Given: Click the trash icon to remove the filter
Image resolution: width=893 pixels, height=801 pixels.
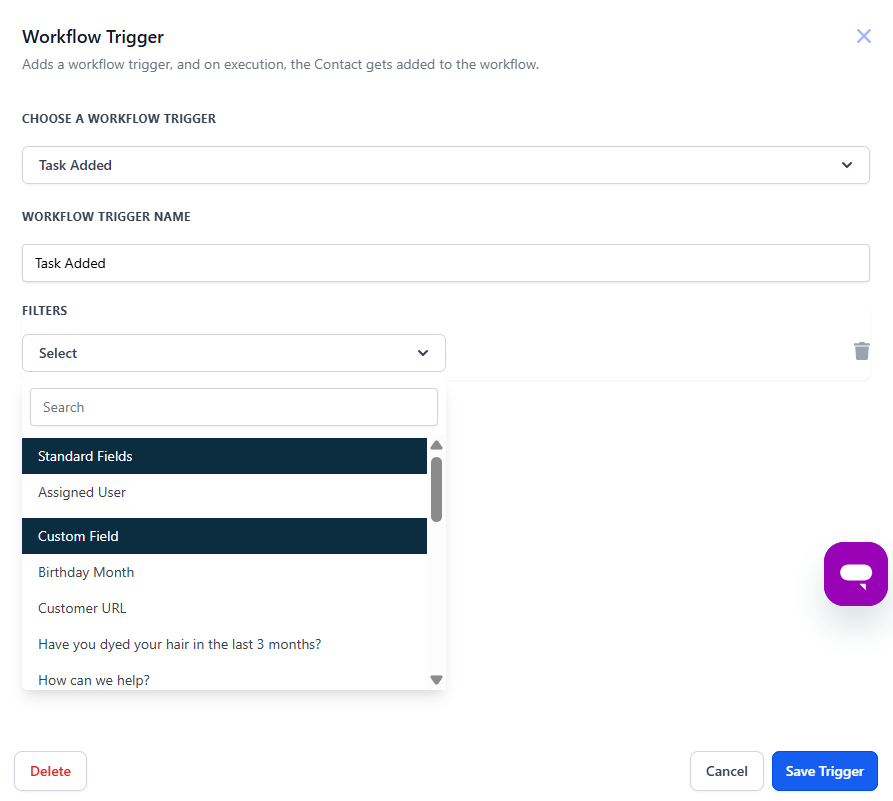Looking at the screenshot, I should [862, 351].
